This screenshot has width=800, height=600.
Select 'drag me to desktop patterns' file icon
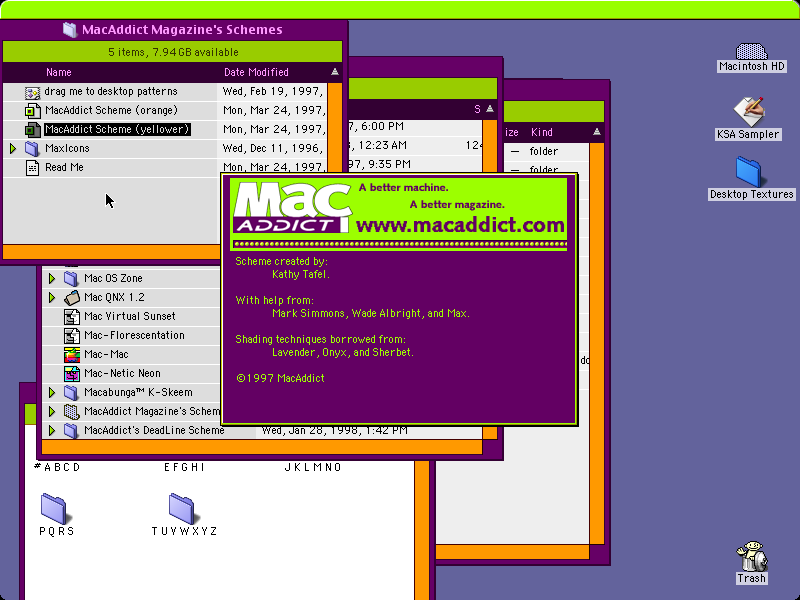[32, 92]
